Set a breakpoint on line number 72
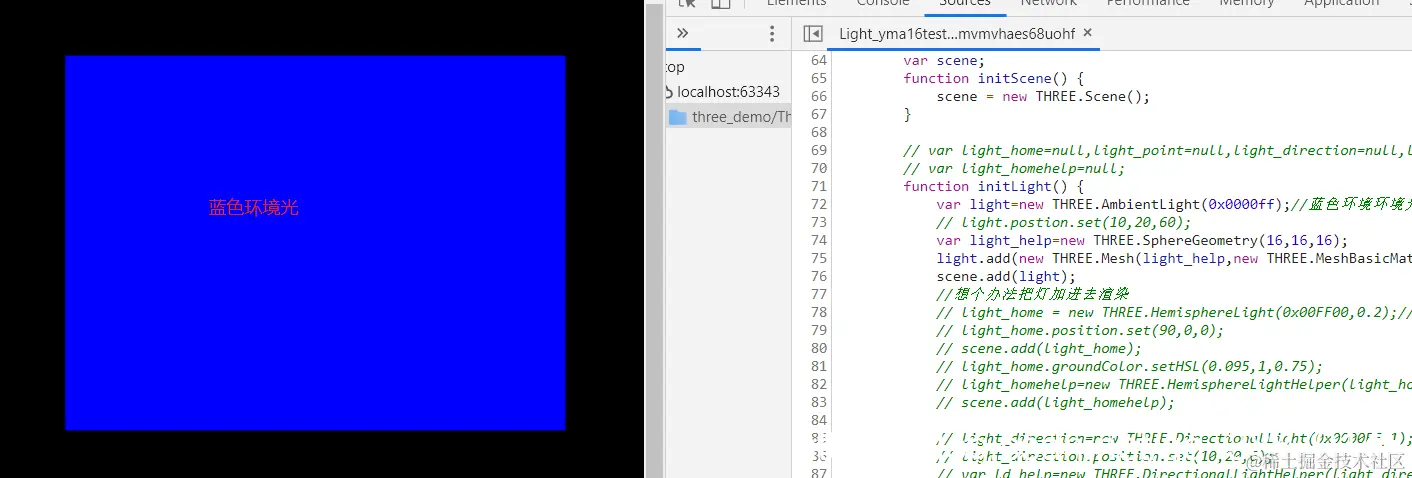Screen dimensions: 1412x478 click(819, 204)
